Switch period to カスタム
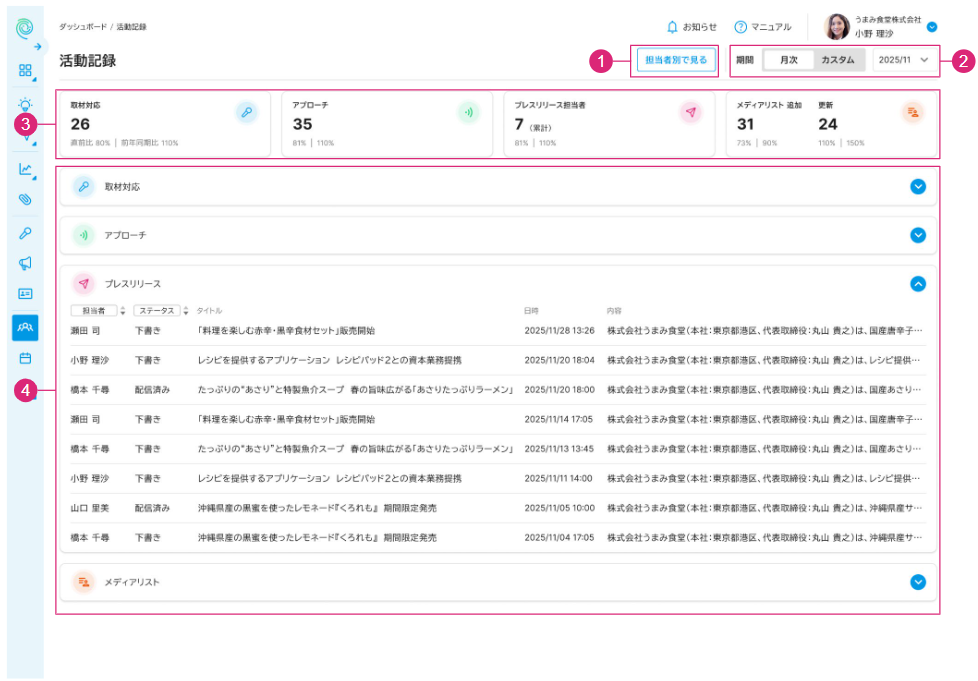 tap(838, 60)
